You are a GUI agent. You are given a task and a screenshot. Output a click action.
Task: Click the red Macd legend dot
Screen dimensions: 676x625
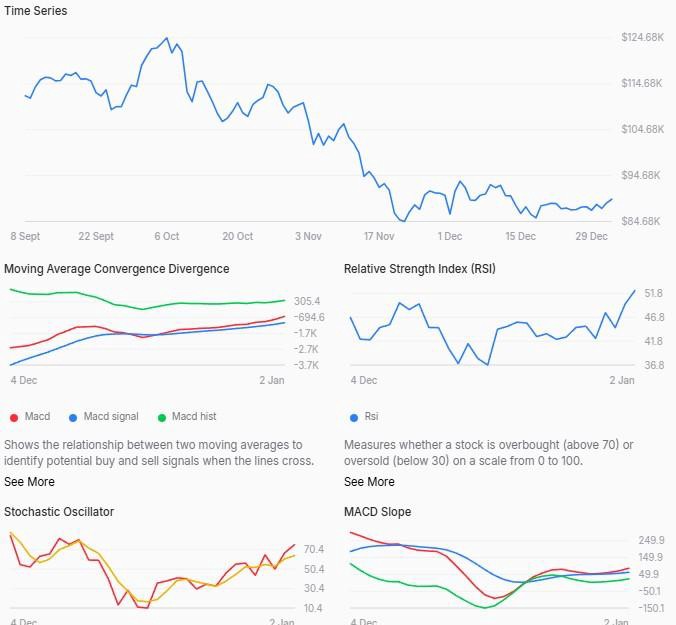coord(14,417)
